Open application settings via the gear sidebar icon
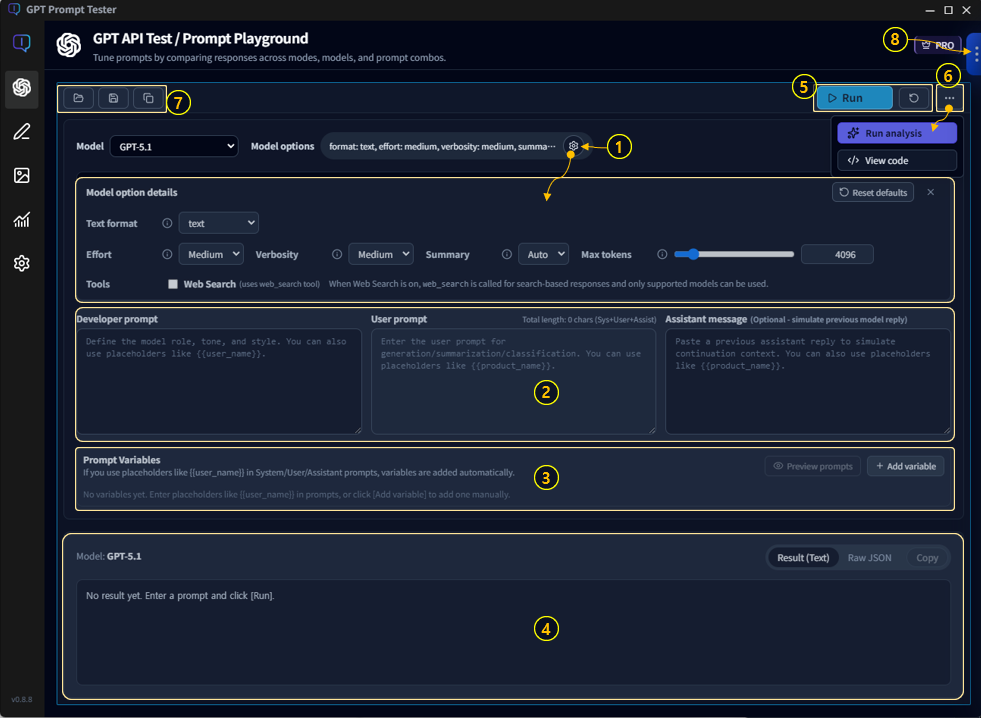Viewport: 981px width, 718px height. click(21, 263)
